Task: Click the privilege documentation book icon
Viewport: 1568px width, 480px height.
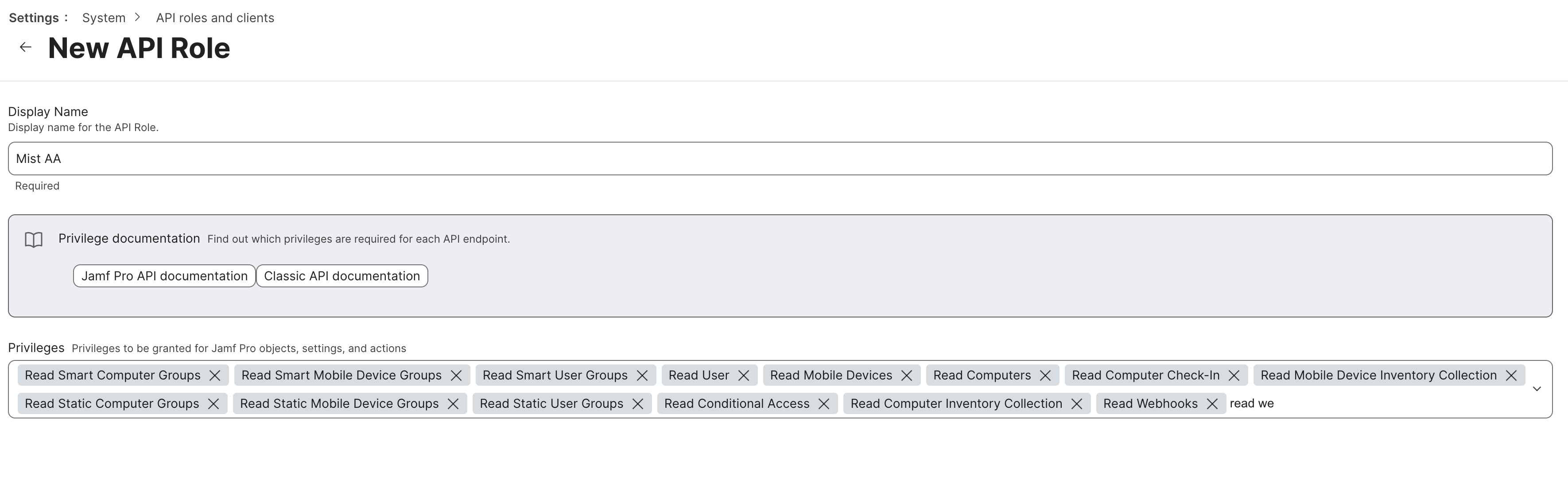Action: pos(34,240)
